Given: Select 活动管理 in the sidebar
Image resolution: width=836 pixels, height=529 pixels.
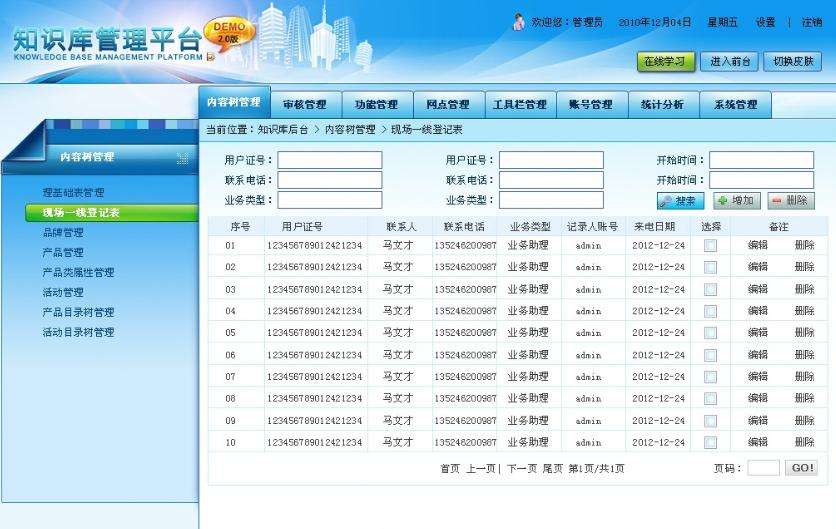Looking at the screenshot, I should pos(63,292).
